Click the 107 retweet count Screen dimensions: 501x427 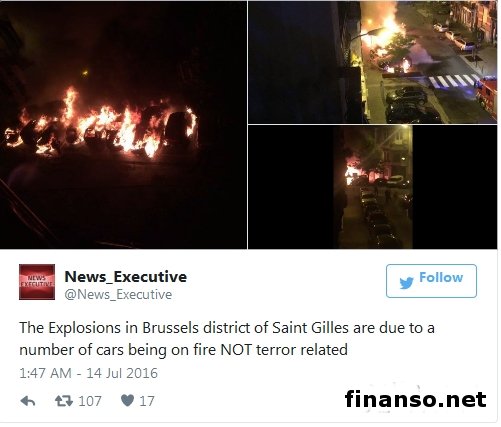(90, 401)
